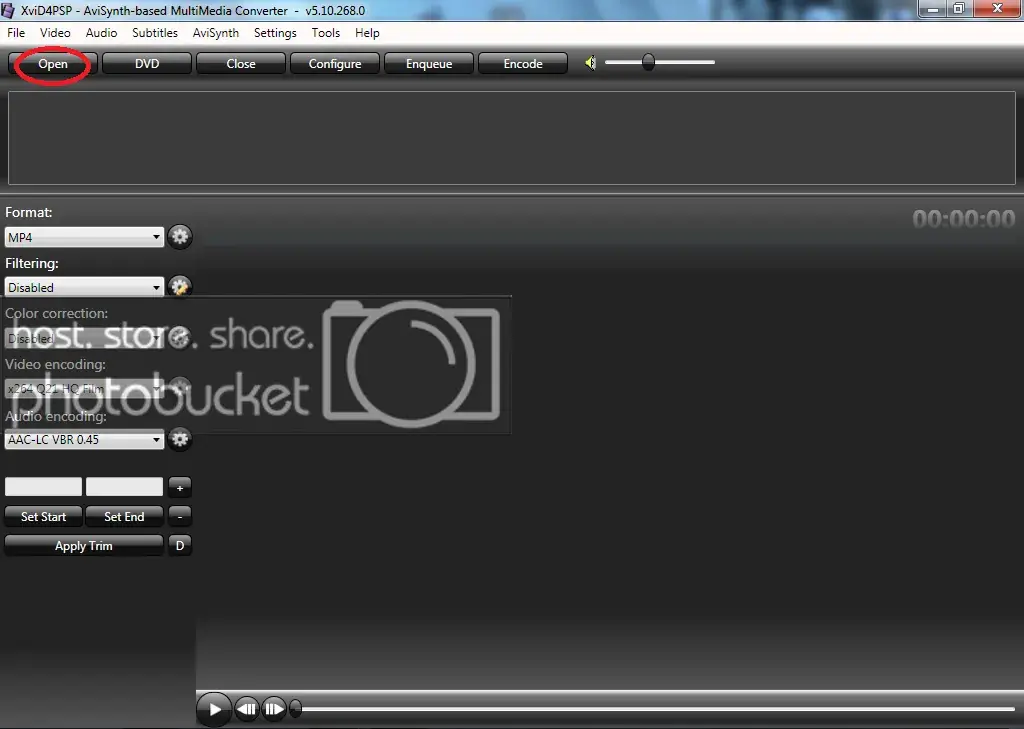Expand the AAC-LC VBR audio encoding dropdown

coord(84,440)
